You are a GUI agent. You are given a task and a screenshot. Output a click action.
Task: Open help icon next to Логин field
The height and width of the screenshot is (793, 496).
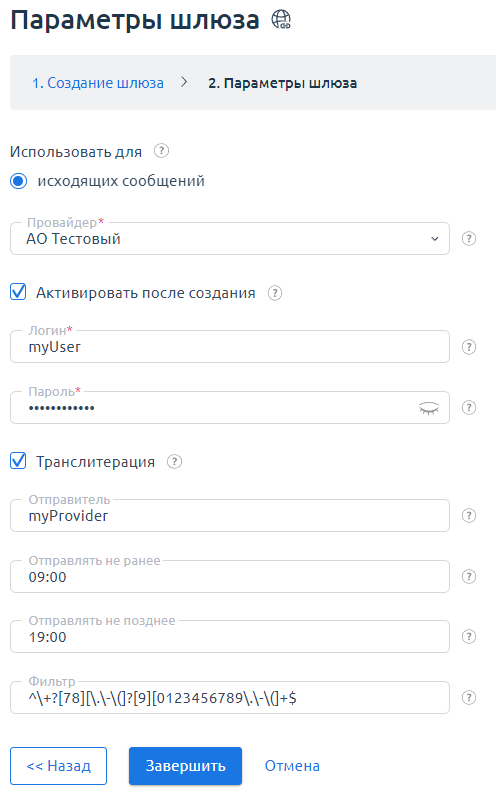pos(469,347)
